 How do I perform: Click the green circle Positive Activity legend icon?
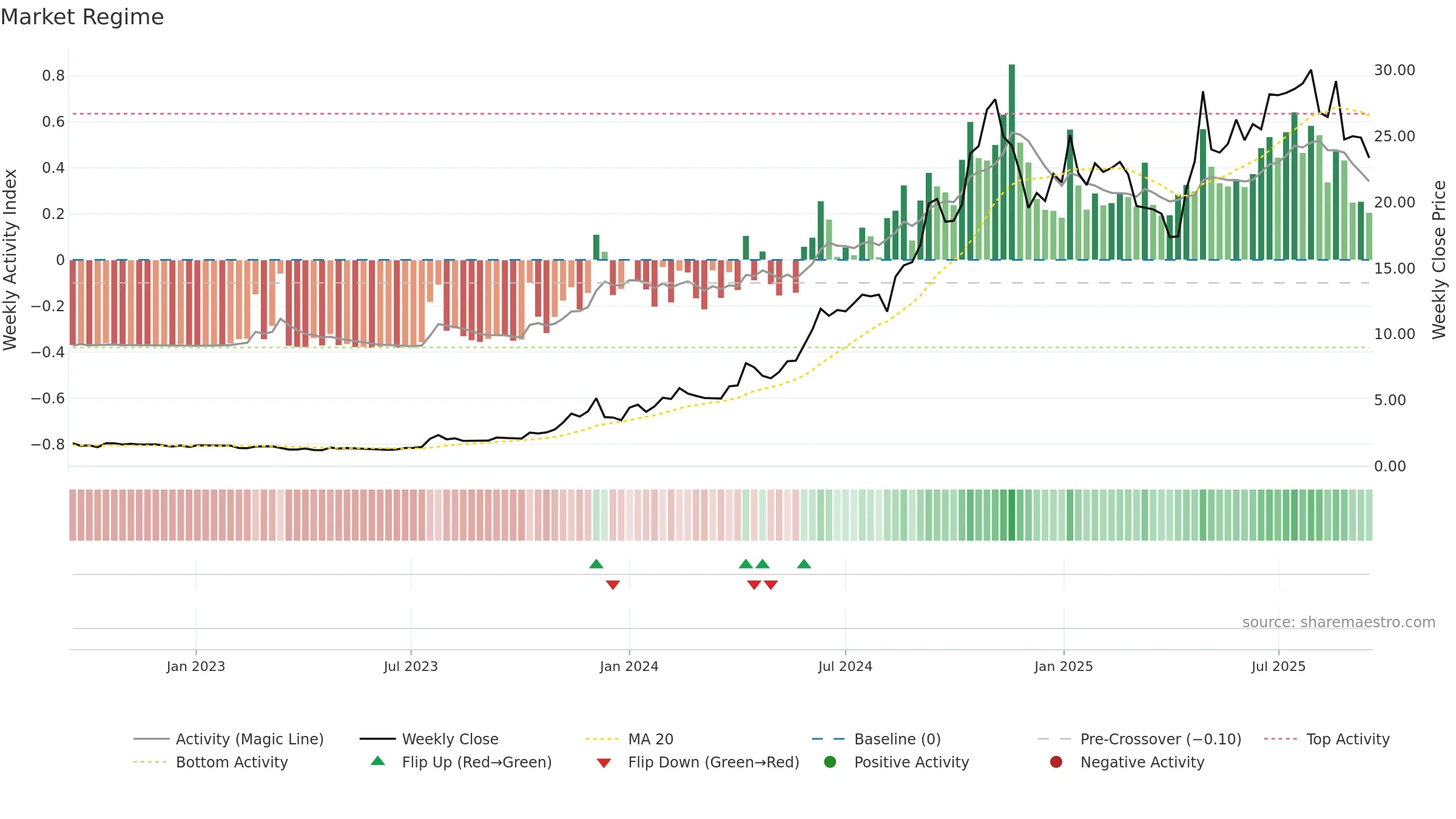830,761
